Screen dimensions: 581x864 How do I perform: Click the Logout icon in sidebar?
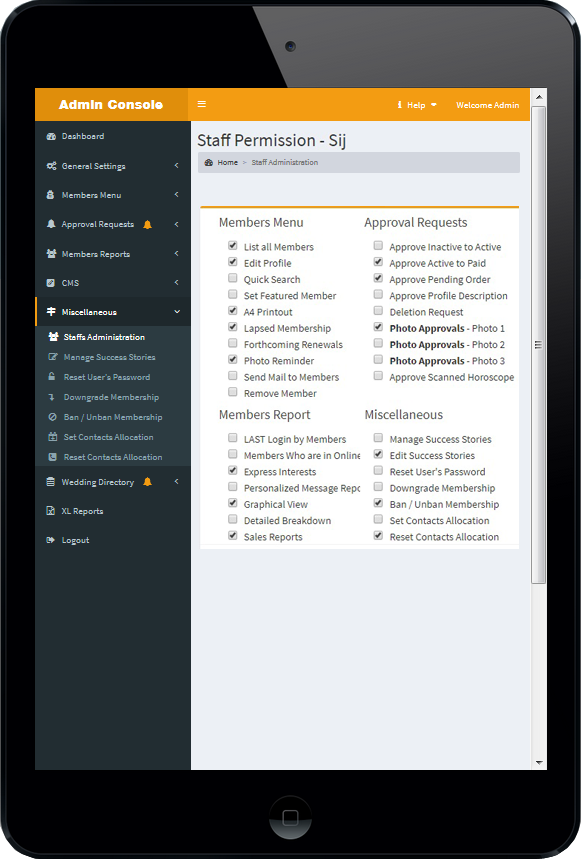pos(51,540)
